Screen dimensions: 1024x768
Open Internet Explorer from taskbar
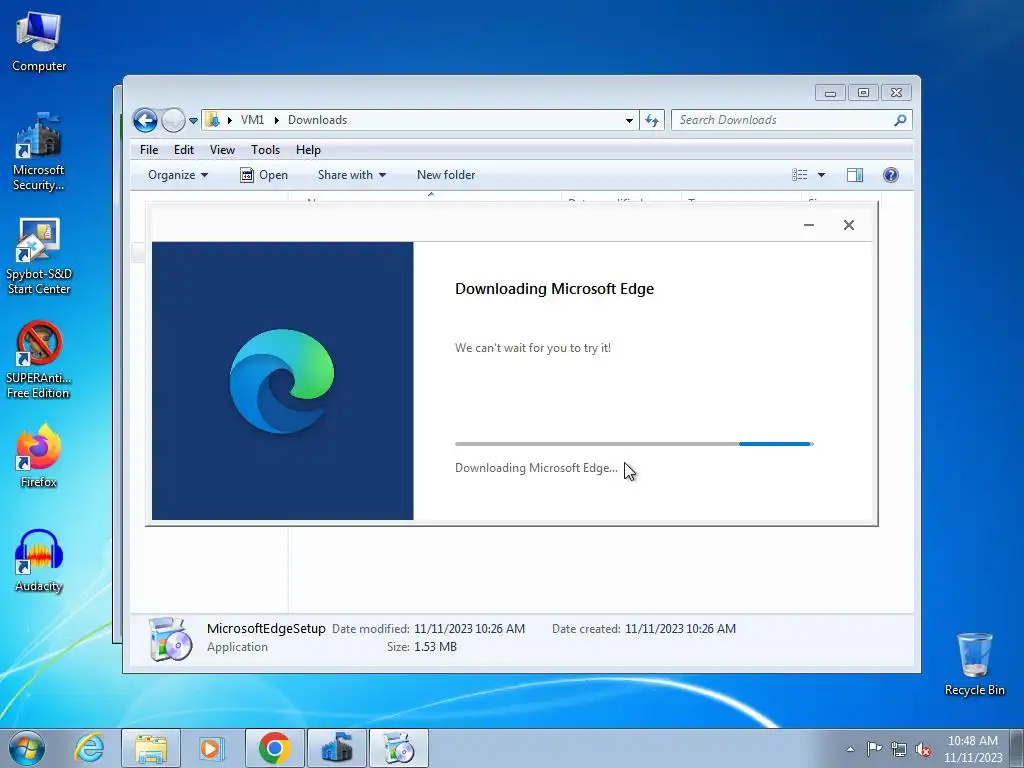click(89, 748)
